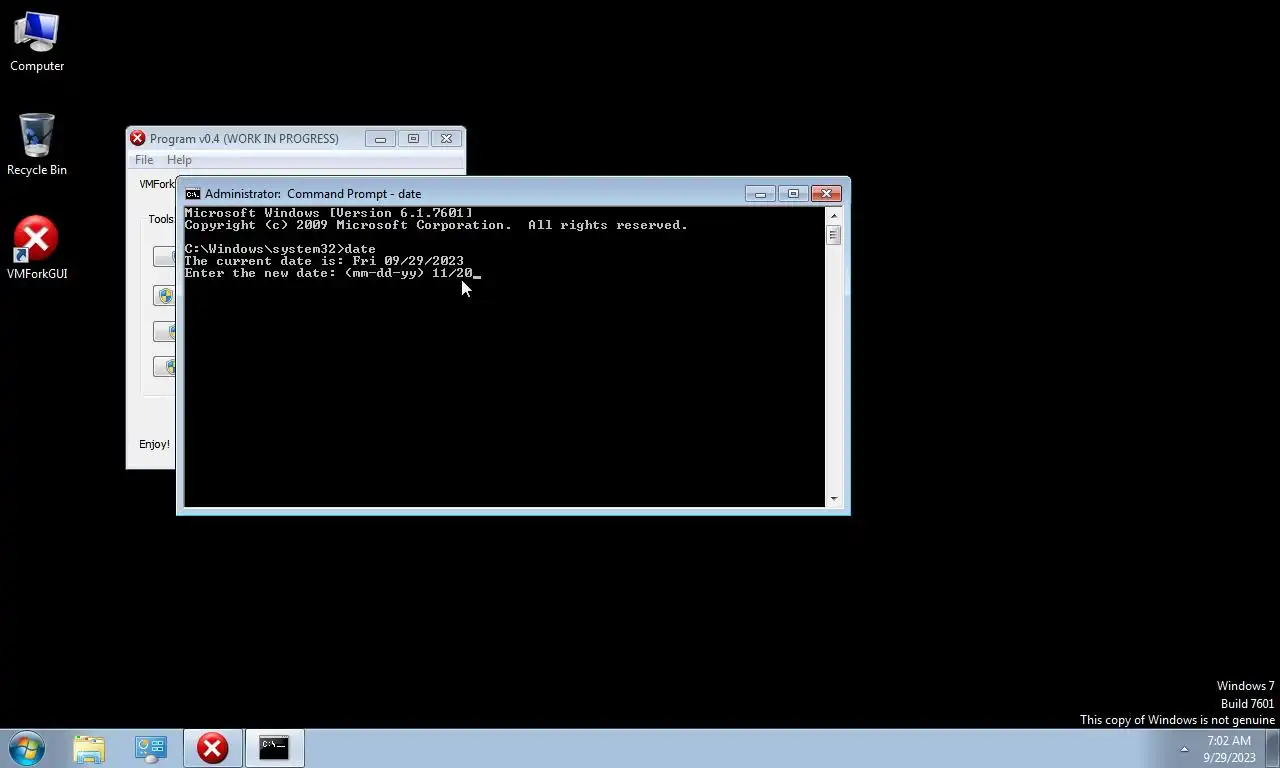Select the Computer desktop icon
Image resolution: width=1280 pixels, height=768 pixels.
pos(37,42)
